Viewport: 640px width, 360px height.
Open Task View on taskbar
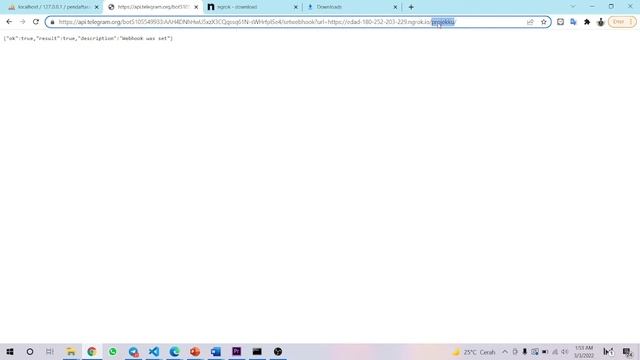coord(50,351)
